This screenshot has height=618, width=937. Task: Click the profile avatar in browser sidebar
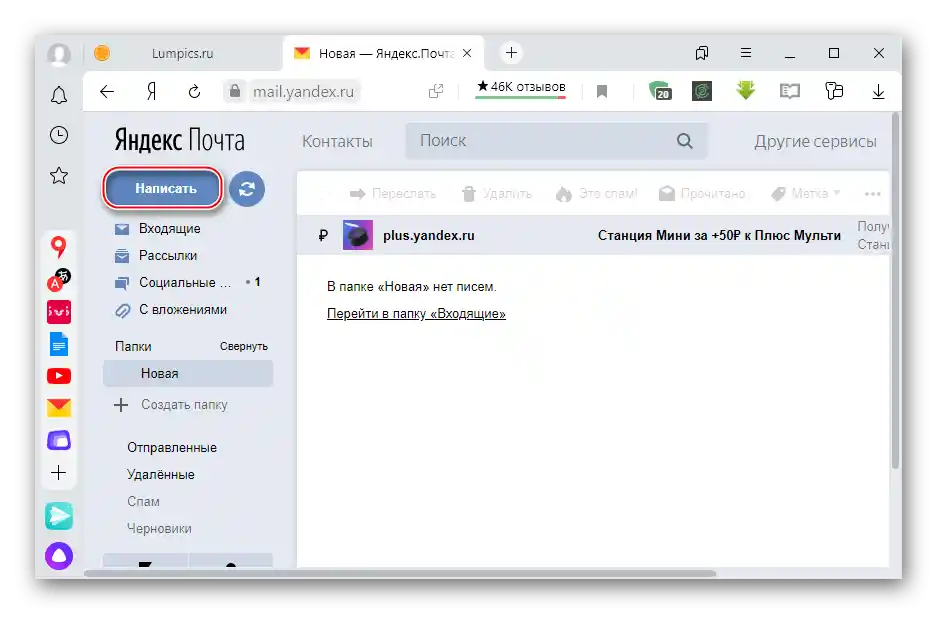pyautogui.click(x=59, y=54)
